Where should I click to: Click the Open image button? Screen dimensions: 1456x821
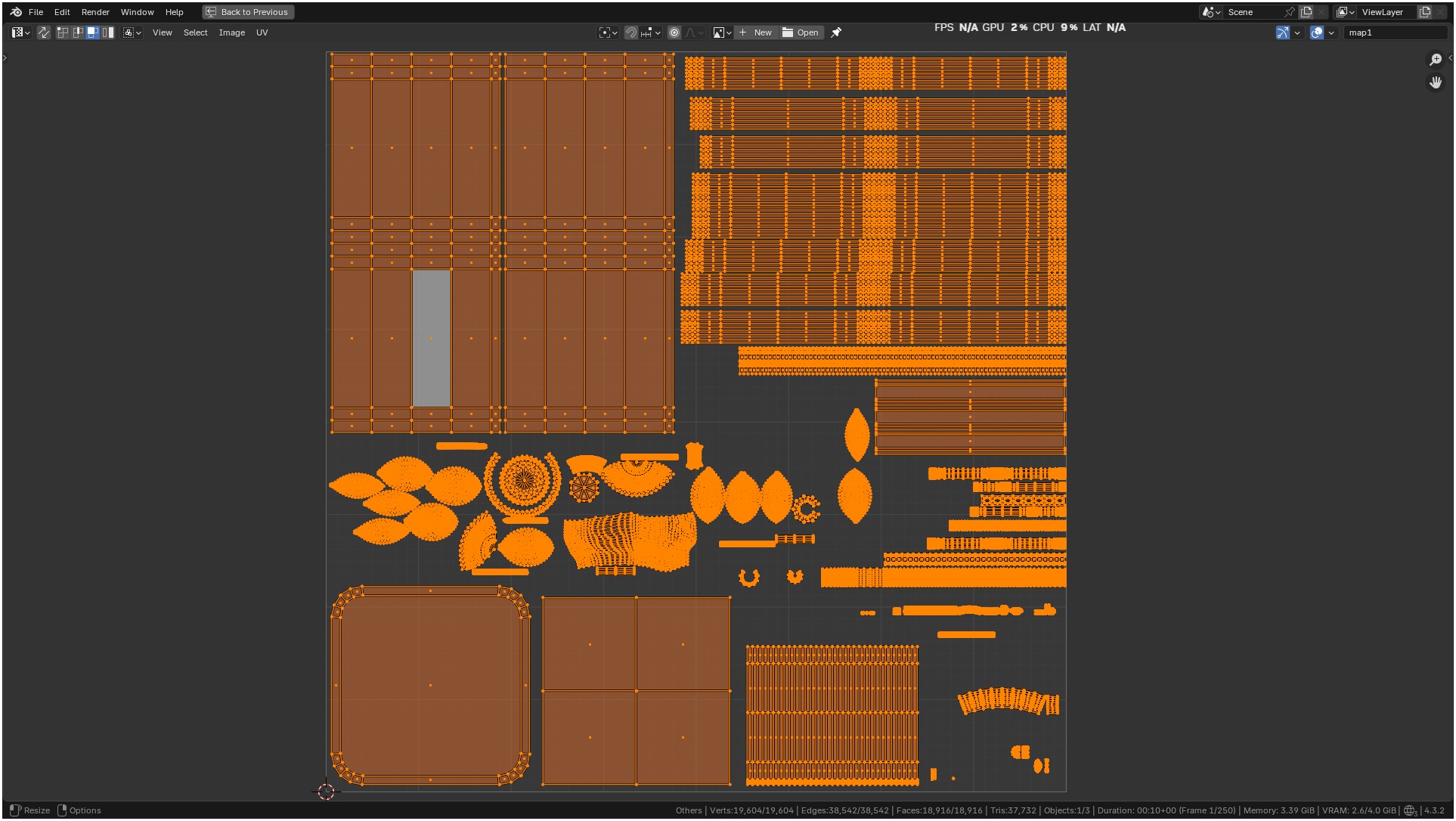click(801, 33)
